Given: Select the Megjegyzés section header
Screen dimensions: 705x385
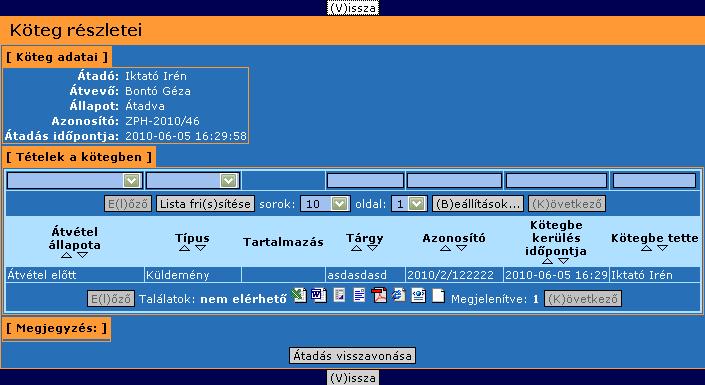Looking at the screenshot, I should (x=56, y=328).
